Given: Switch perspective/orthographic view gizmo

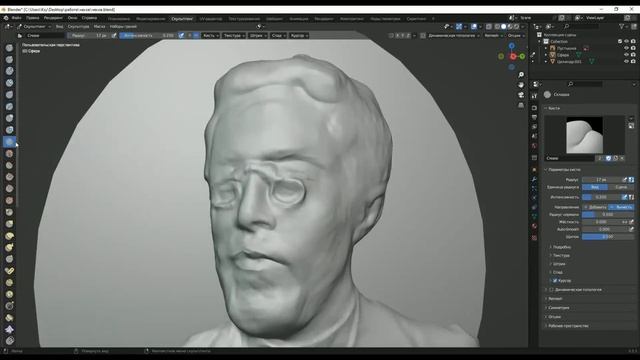Looking at the screenshot, I should (x=521, y=105).
